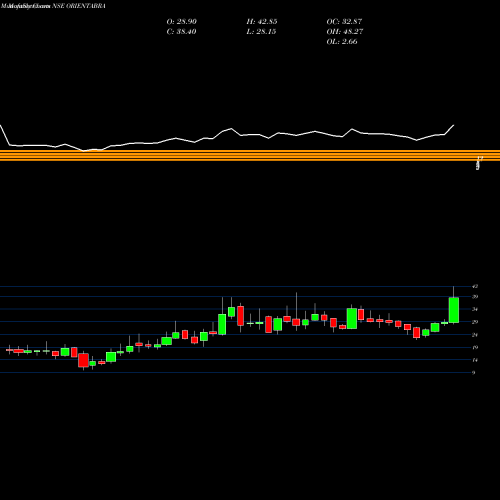The width and height of the screenshot is (500, 500).
Task: Click the price axis label 24
Action: pos(475,335)
